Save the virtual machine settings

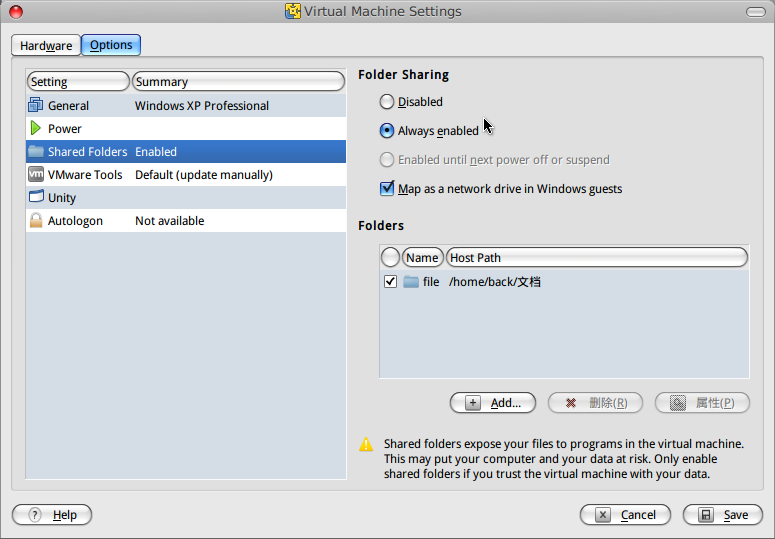coord(723,515)
